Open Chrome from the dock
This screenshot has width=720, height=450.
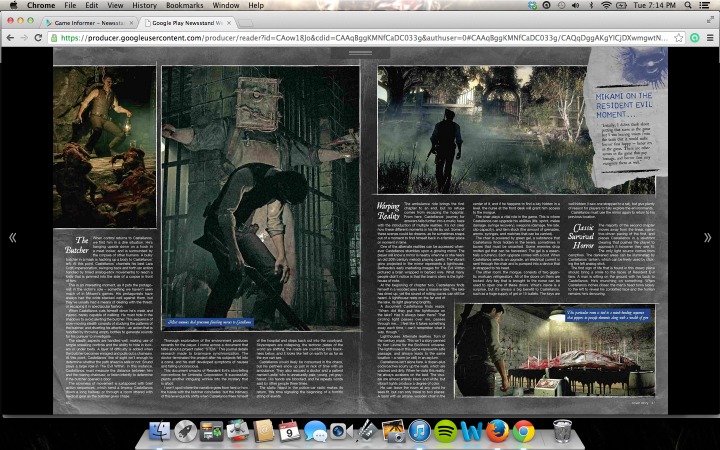coord(523,431)
